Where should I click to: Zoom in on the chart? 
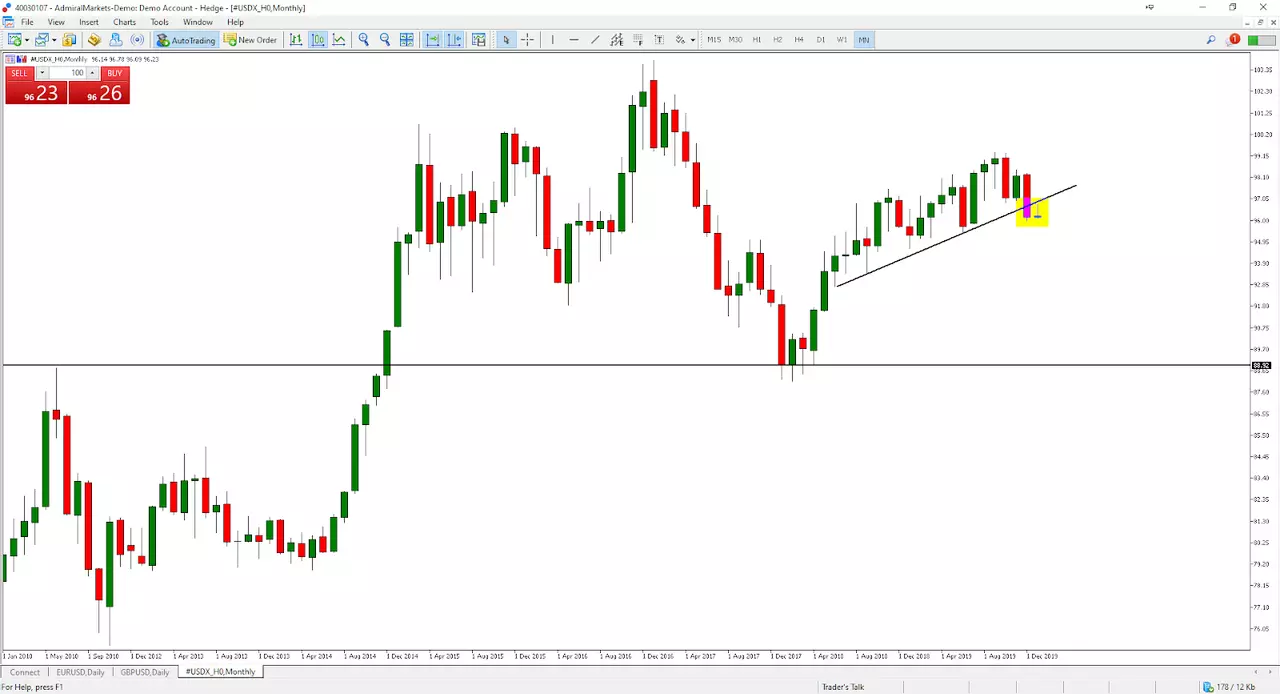tap(364, 40)
